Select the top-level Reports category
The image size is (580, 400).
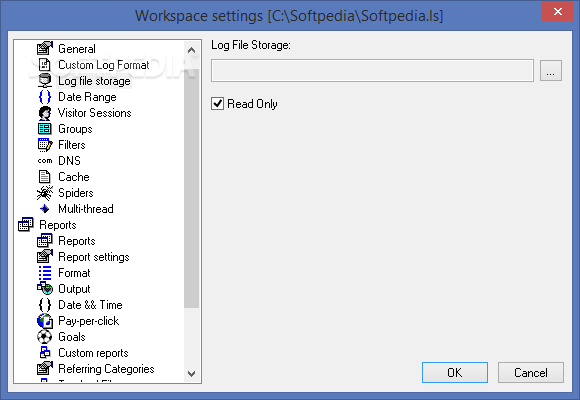click(x=58, y=225)
